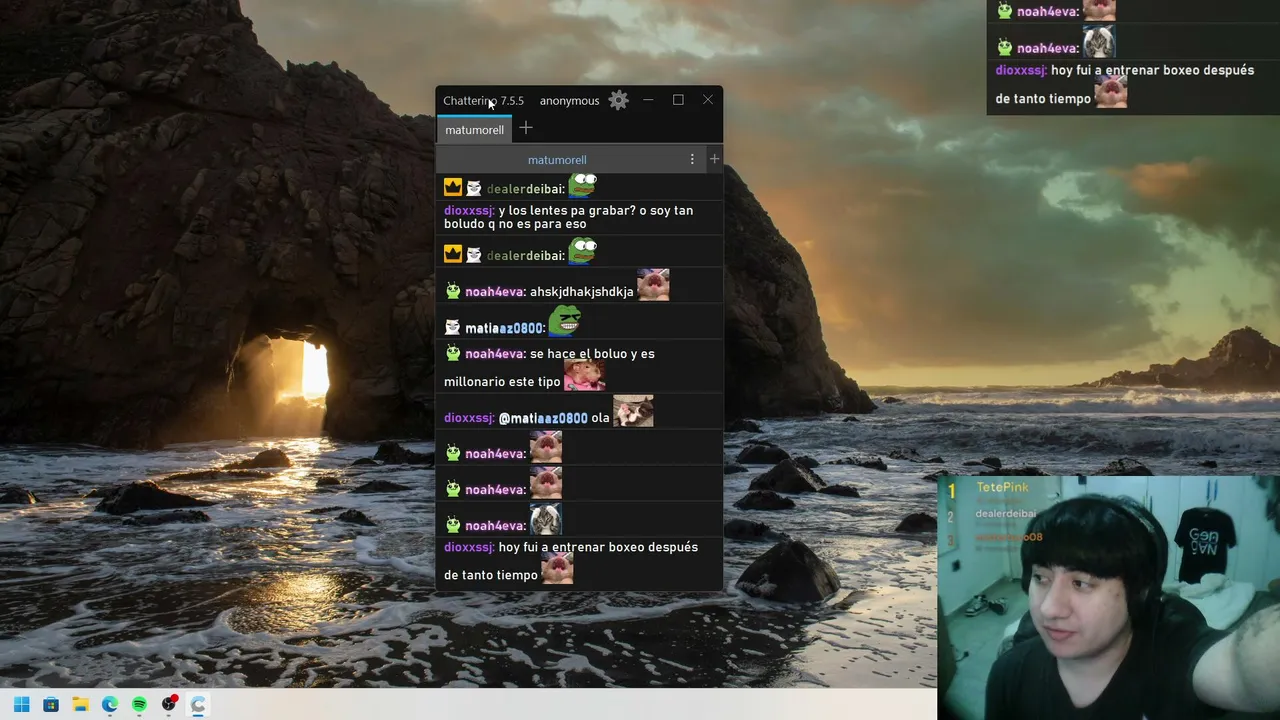Screen dimensions: 1280x720
Task: Click the text 'se hace el boluo y es'
Action: (592, 354)
